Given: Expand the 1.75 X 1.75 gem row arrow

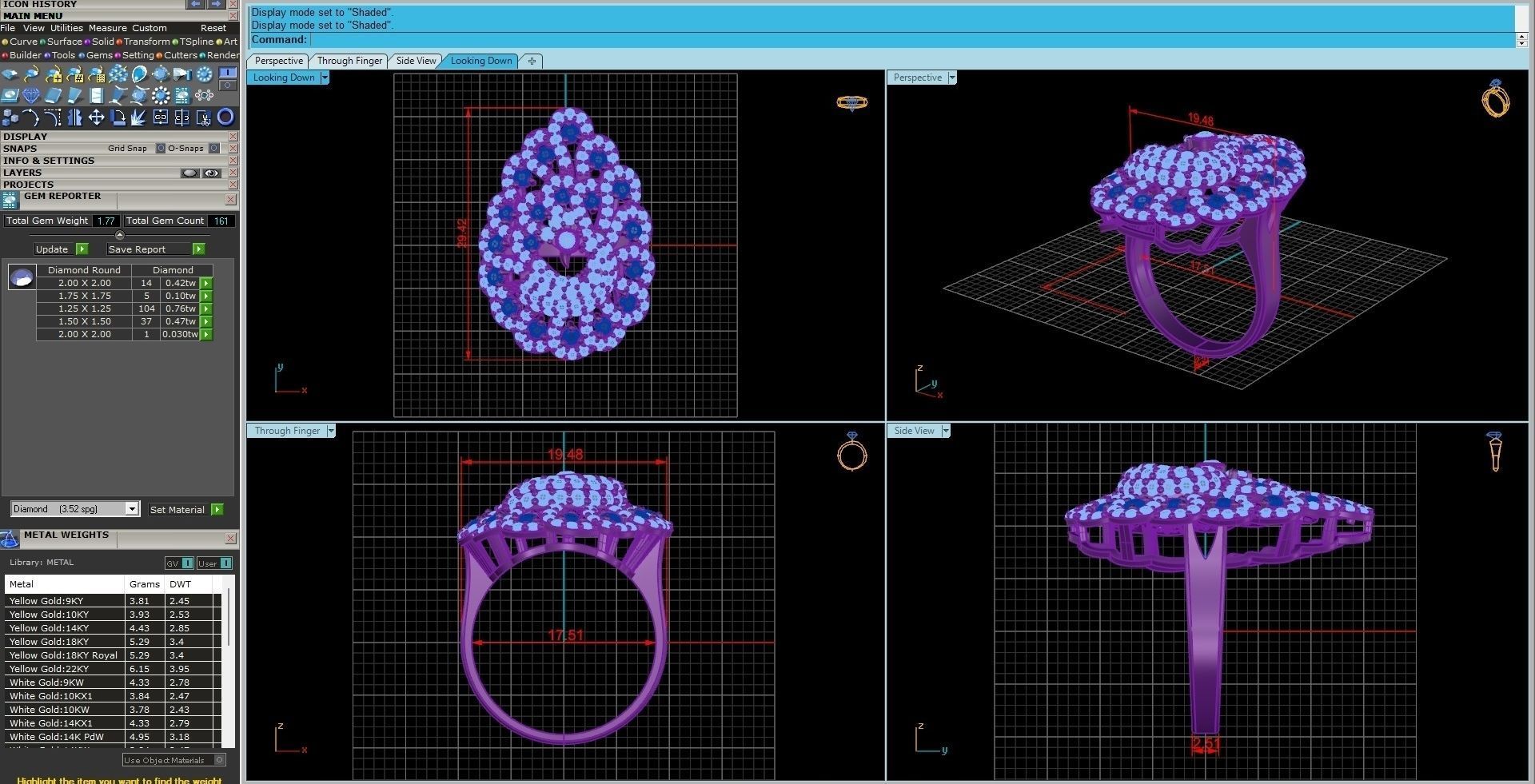Looking at the screenshot, I should pyautogui.click(x=206, y=296).
